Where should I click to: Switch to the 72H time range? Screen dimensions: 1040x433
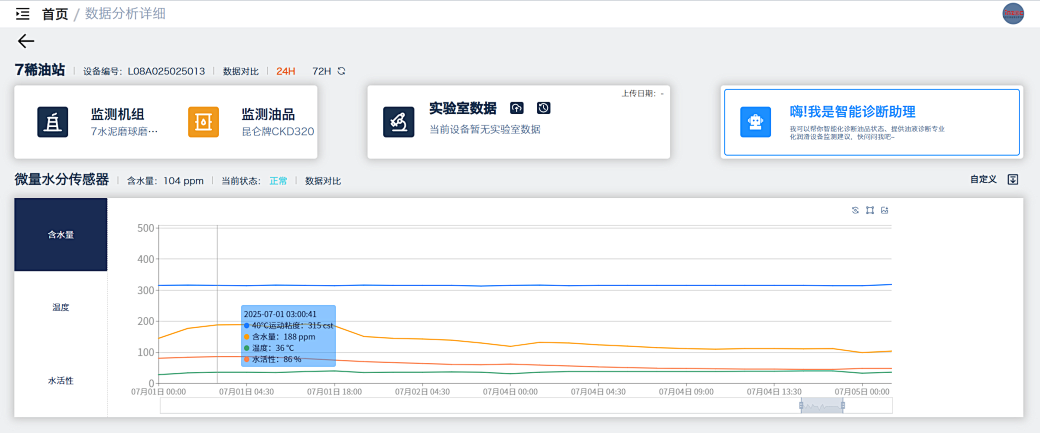pyautogui.click(x=321, y=71)
